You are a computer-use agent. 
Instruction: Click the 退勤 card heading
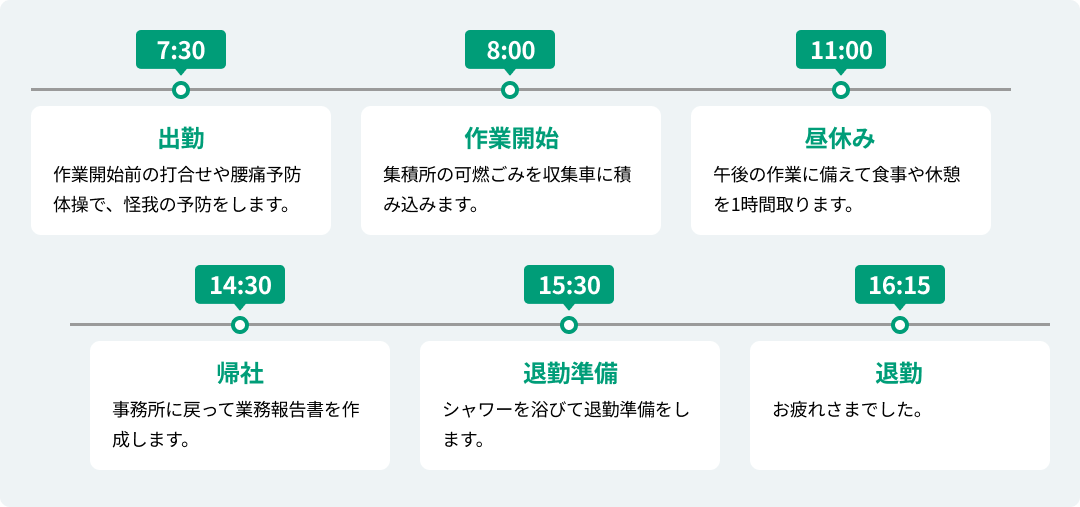(x=900, y=374)
